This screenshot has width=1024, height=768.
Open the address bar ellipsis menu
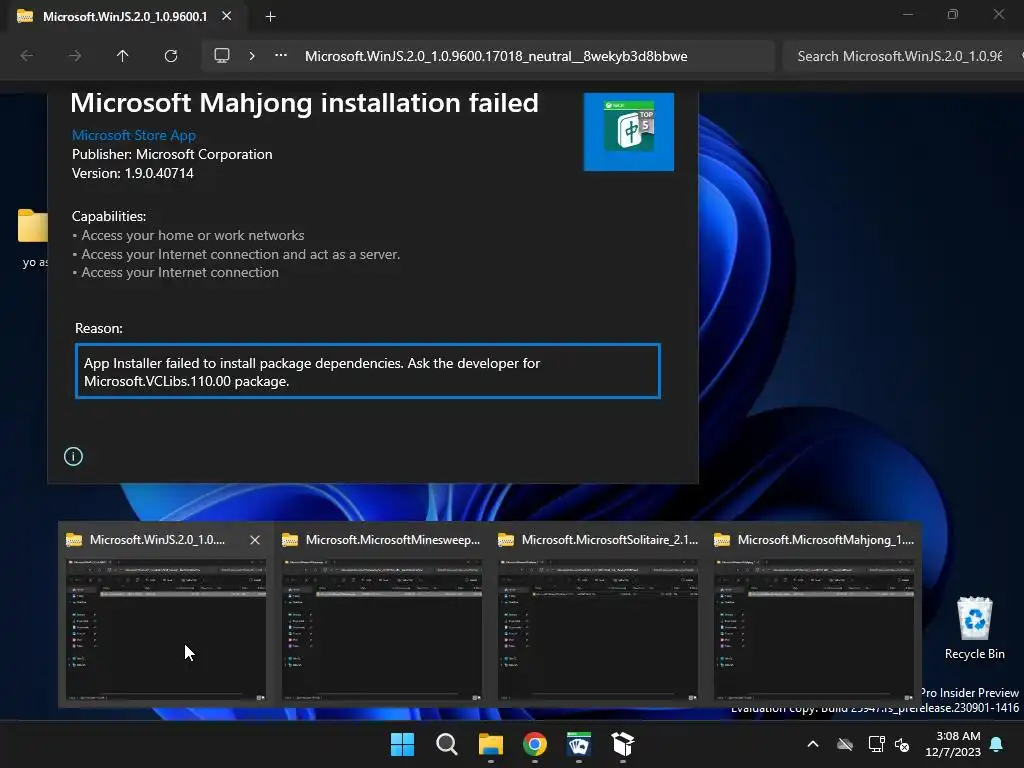(280, 56)
